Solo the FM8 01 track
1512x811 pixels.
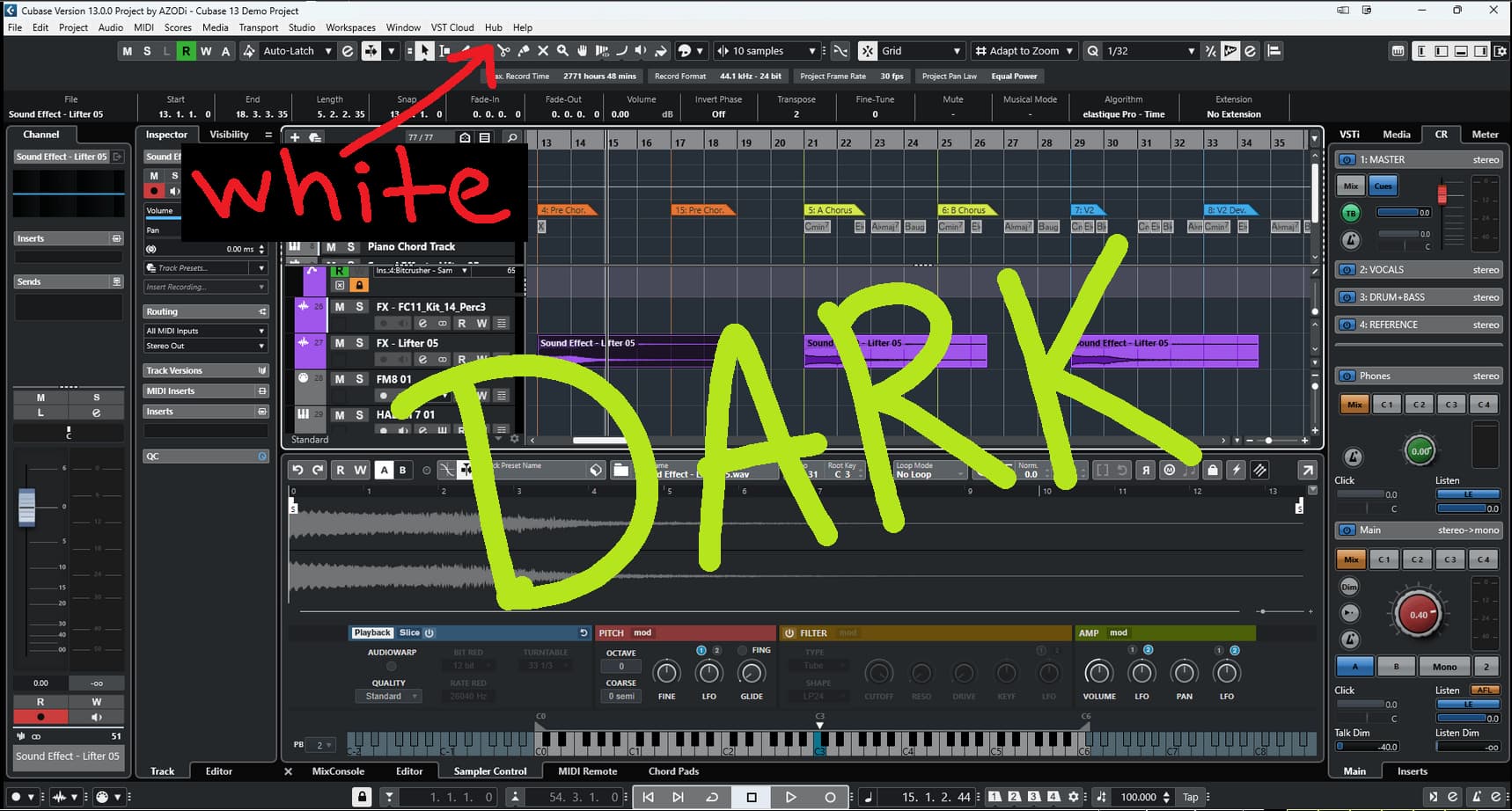pyautogui.click(x=359, y=379)
